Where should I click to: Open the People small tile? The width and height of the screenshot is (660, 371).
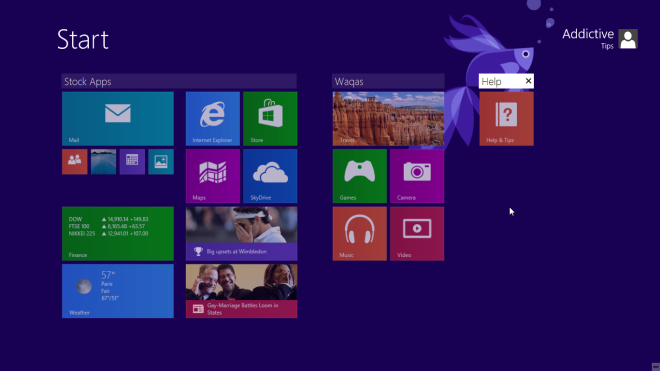(x=75, y=162)
